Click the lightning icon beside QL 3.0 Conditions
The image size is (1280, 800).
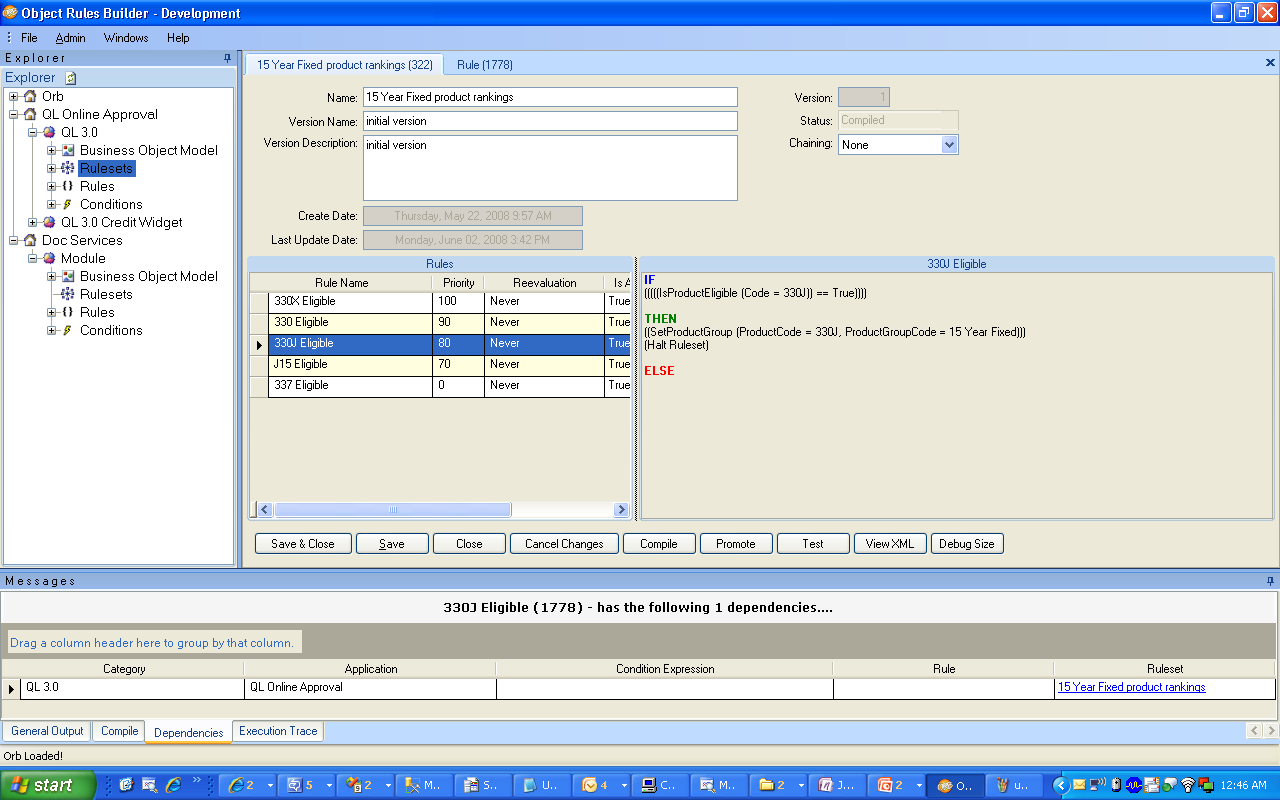[68, 204]
